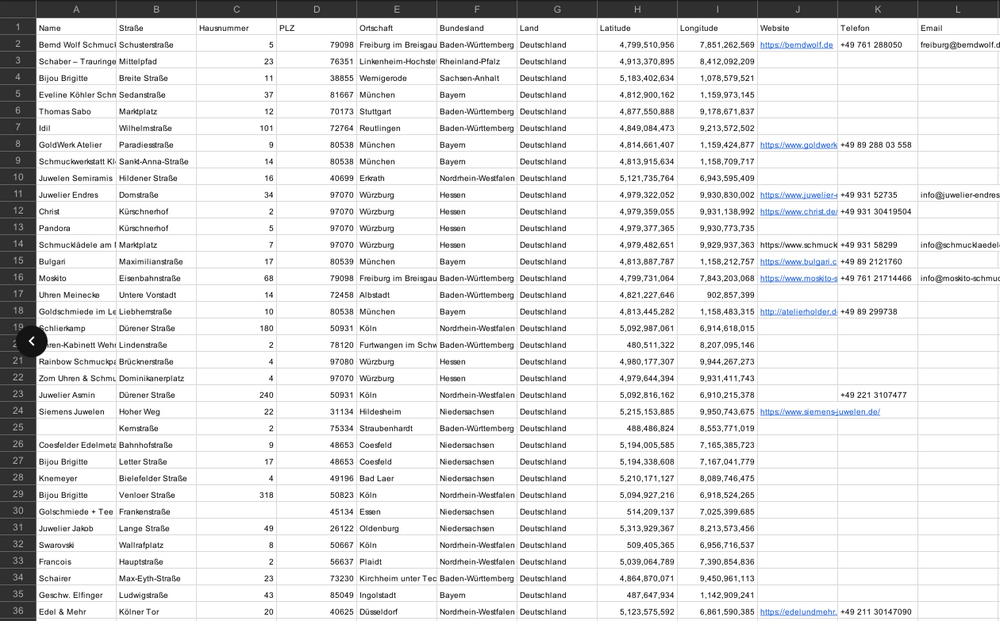Viewport: 1000px width, 621px height.
Task: Select the 'Juwelier Asmin' name cell
Action: click(77, 395)
